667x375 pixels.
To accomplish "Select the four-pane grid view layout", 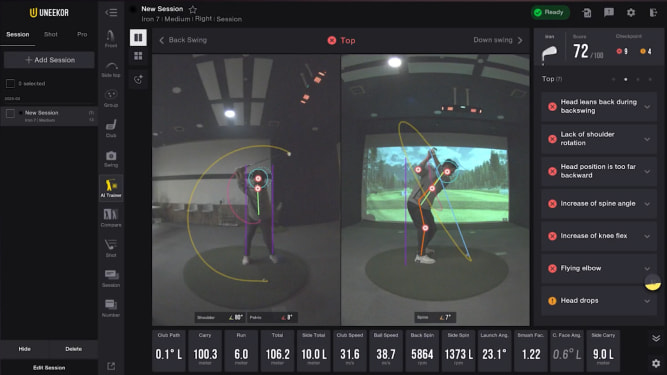I will click(x=138, y=56).
